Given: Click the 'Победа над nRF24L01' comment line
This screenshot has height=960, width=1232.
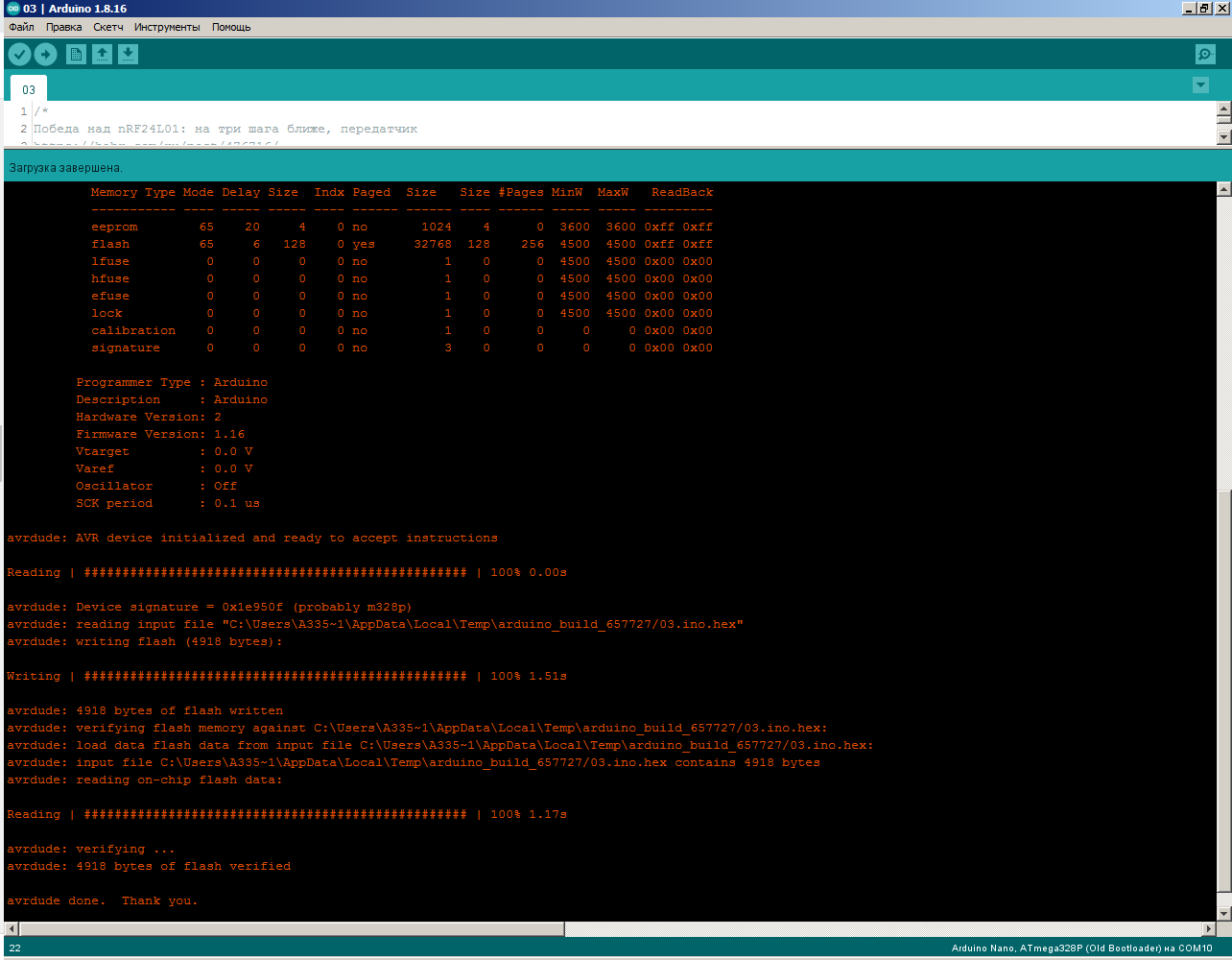Looking at the screenshot, I should pyautogui.click(x=225, y=129).
